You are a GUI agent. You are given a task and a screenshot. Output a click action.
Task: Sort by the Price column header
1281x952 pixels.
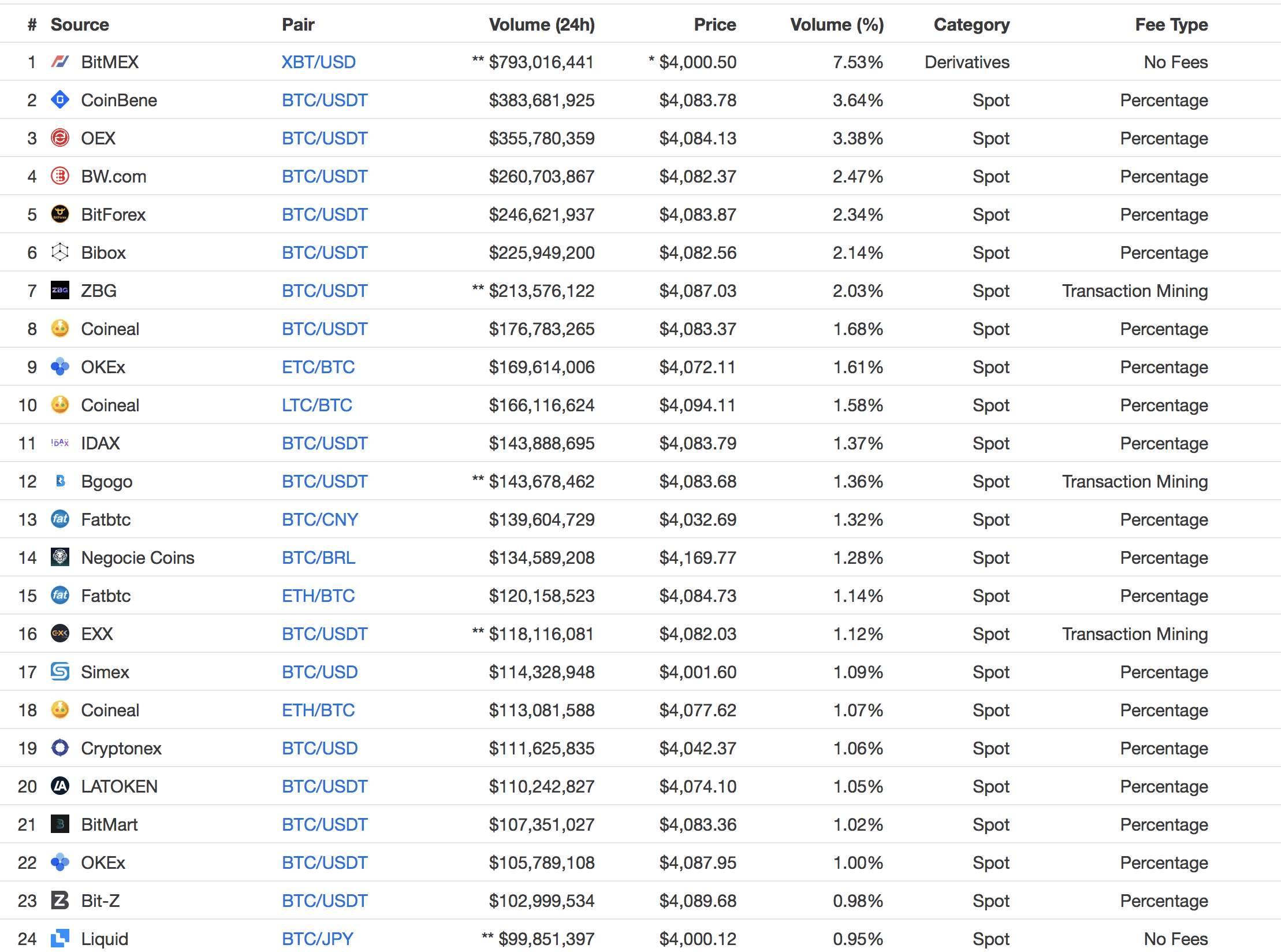(715, 24)
